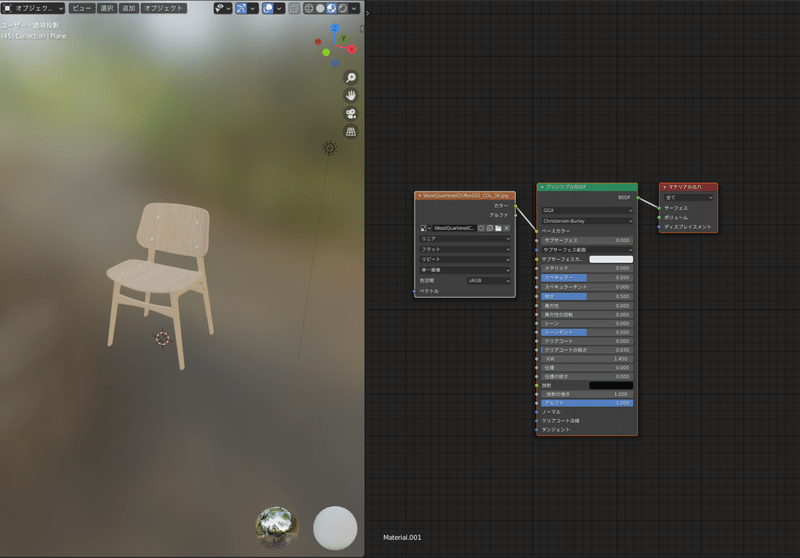Click the new image copy icon
The height and width of the screenshot is (558, 800).
tap(490, 228)
